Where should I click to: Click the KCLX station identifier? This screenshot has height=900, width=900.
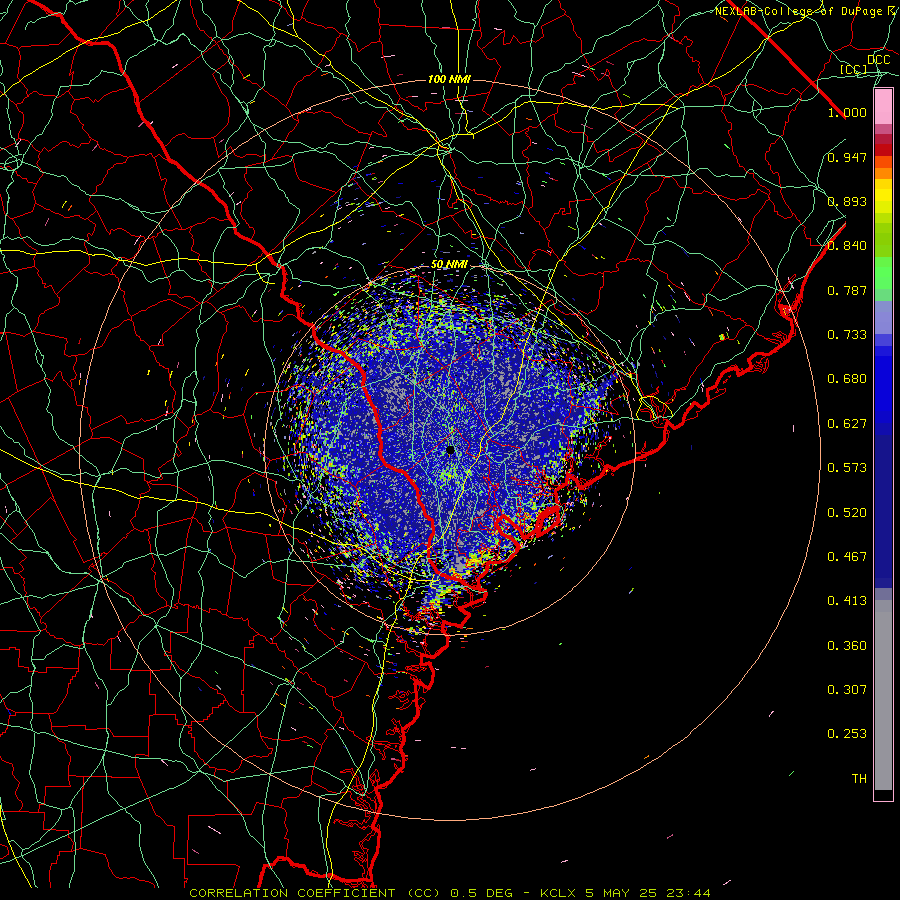557,893
